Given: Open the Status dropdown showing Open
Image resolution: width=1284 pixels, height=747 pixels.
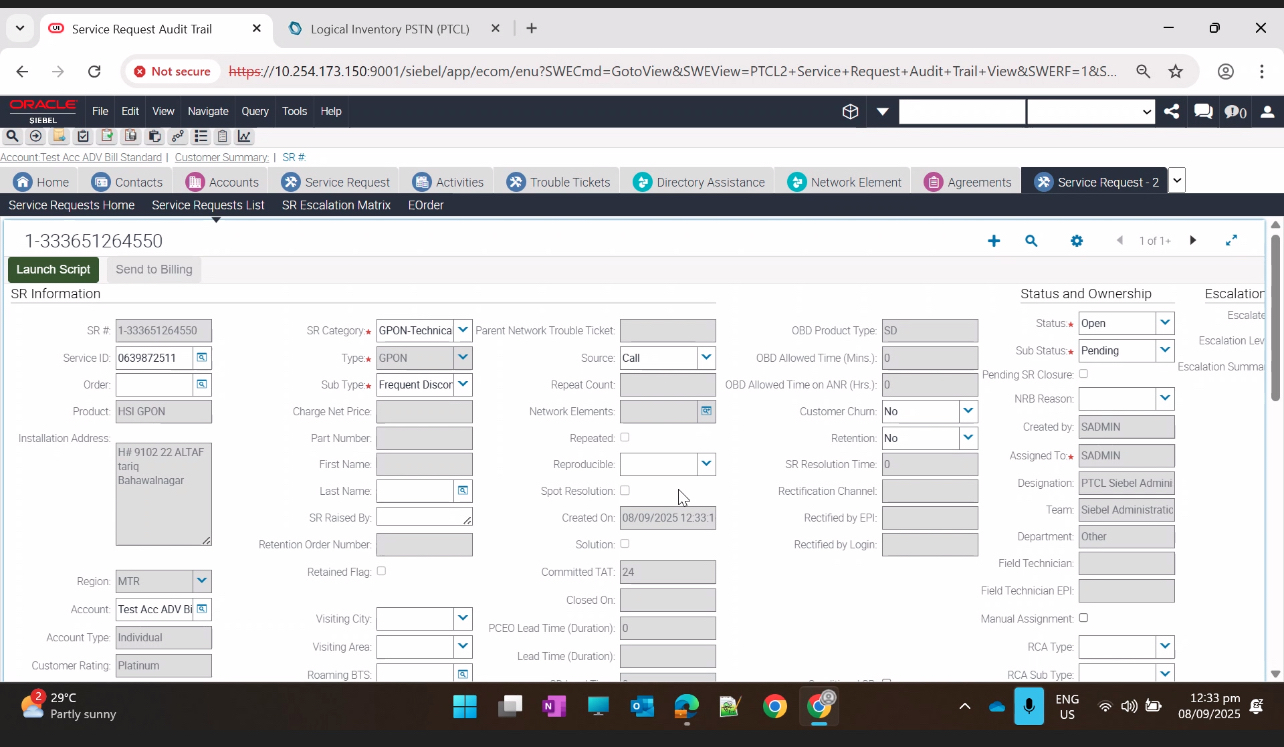Looking at the screenshot, I should coord(1164,323).
